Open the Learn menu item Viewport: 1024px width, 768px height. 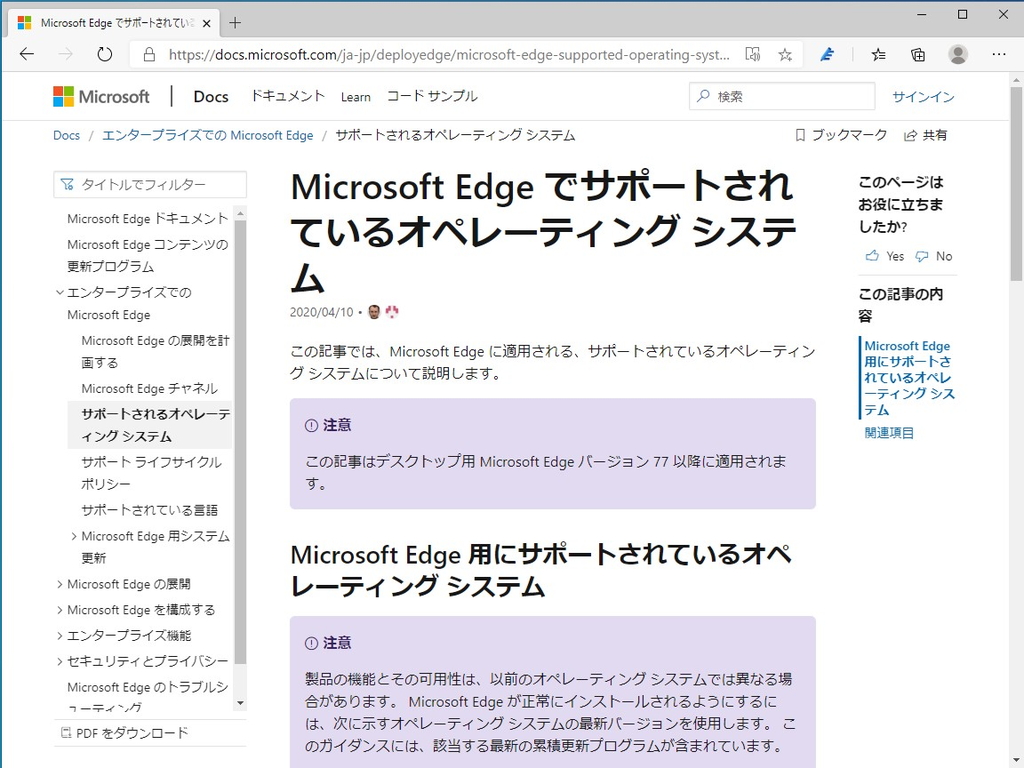(x=356, y=97)
